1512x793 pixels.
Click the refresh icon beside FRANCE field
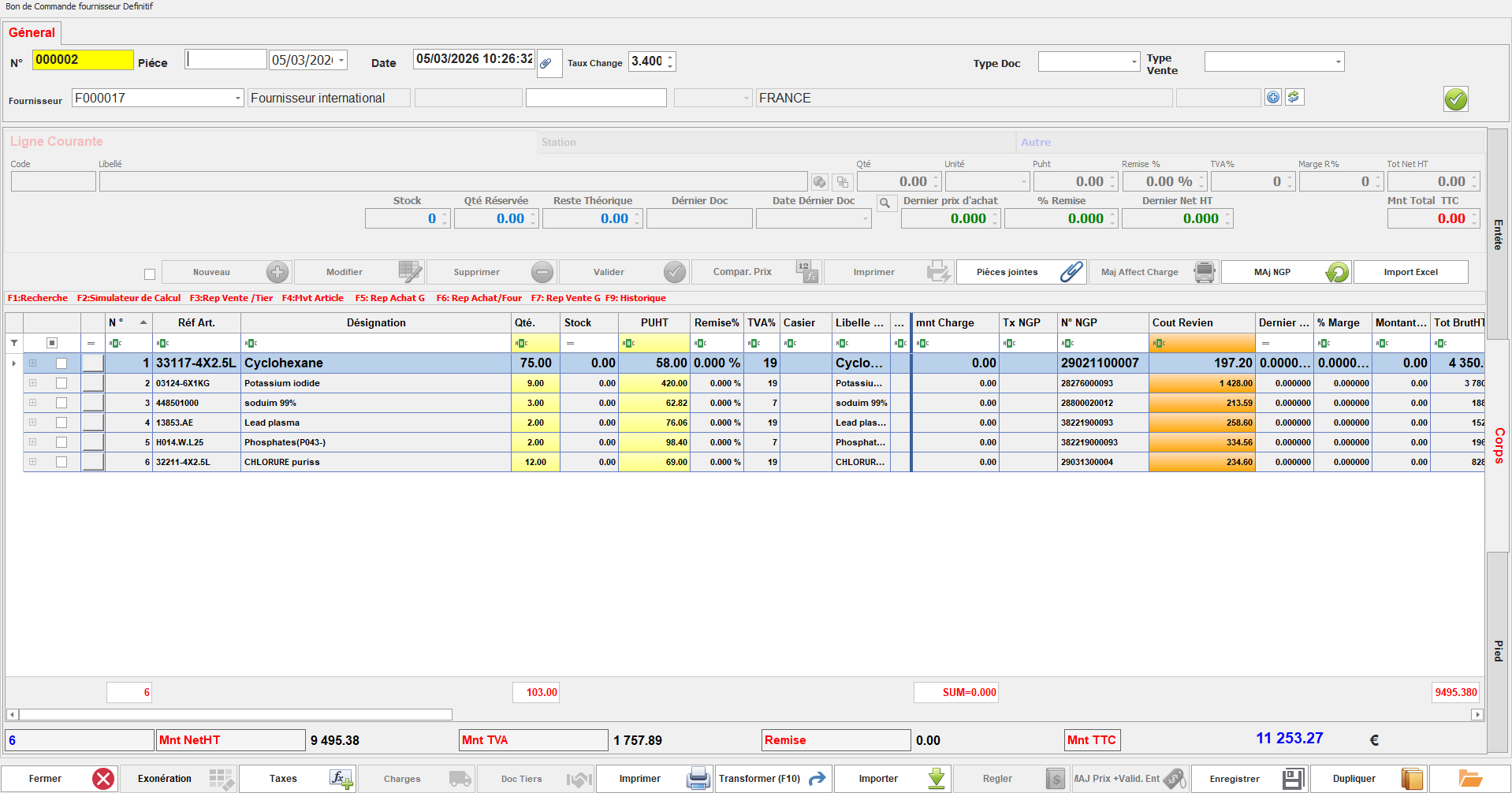1294,97
